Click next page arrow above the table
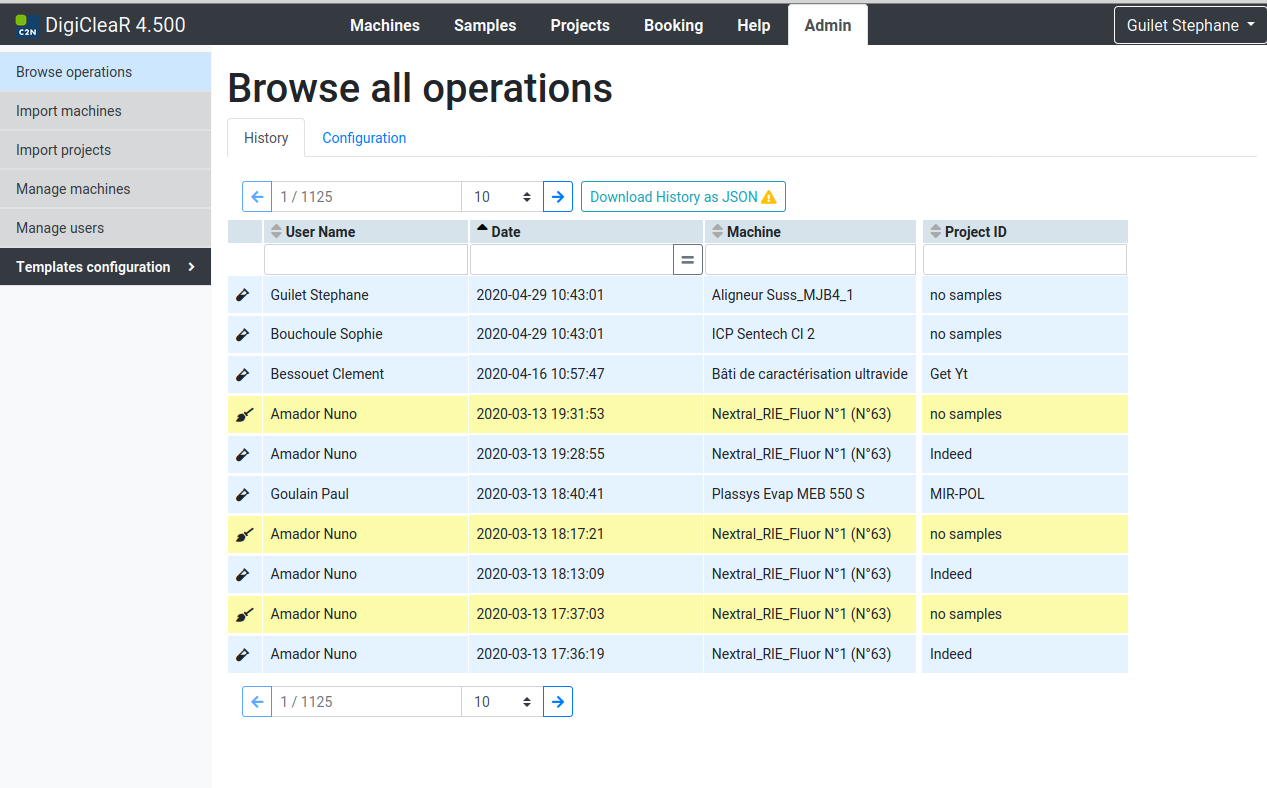This screenshot has width=1267, height=788. pyautogui.click(x=558, y=197)
